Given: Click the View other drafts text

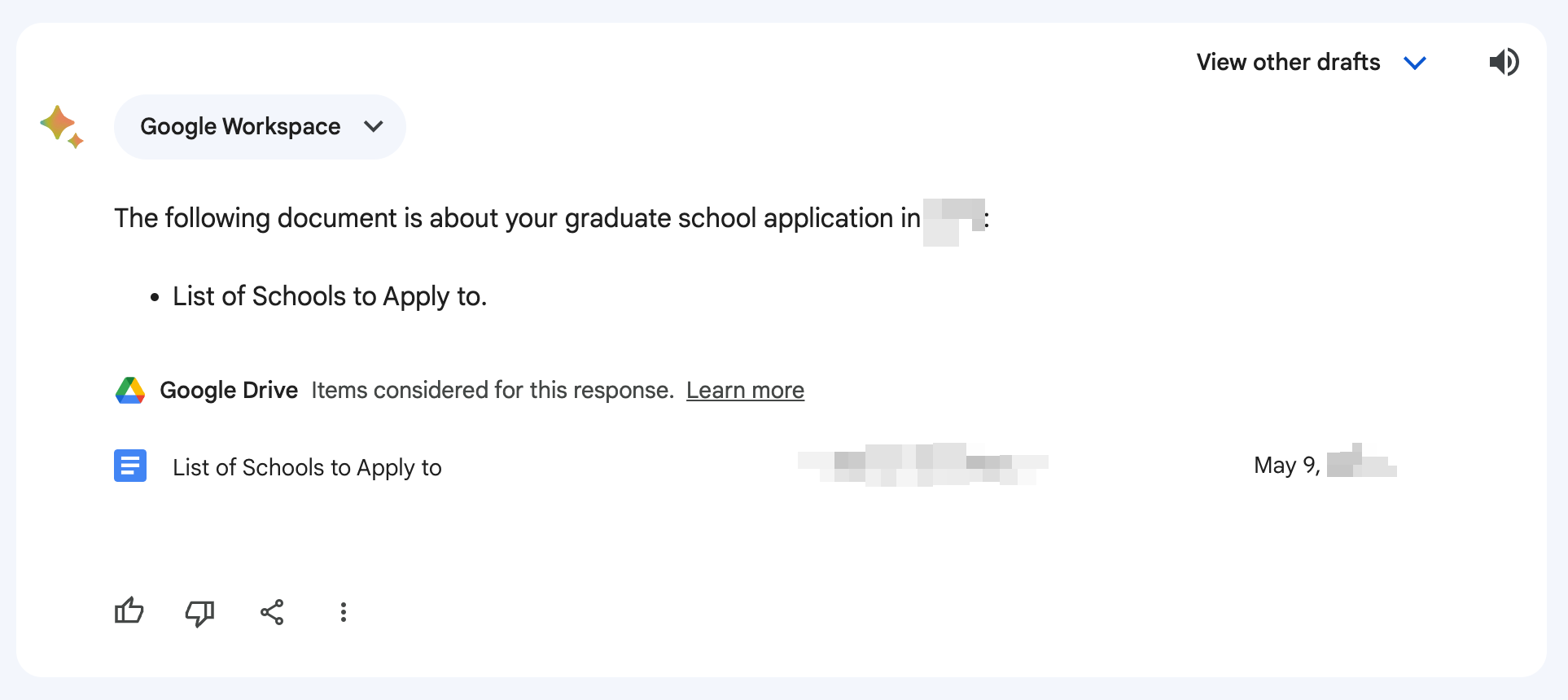Looking at the screenshot, I should click(x=1288, y=63).
